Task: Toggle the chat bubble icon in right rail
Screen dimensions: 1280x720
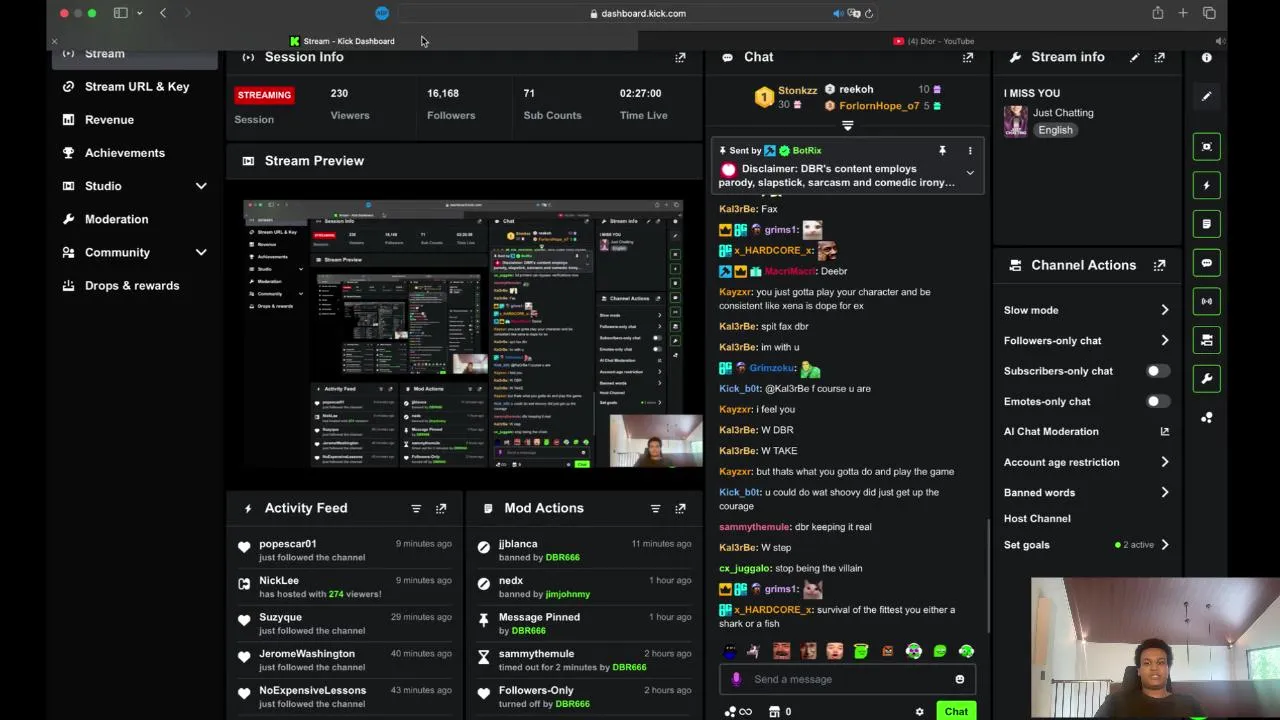Action: tap(1207, 263)
